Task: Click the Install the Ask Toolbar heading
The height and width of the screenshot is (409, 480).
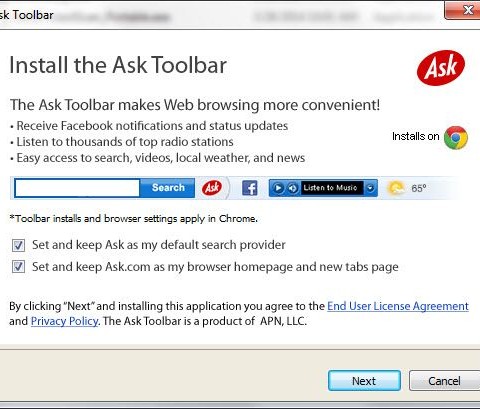Action: pos(118,65)
